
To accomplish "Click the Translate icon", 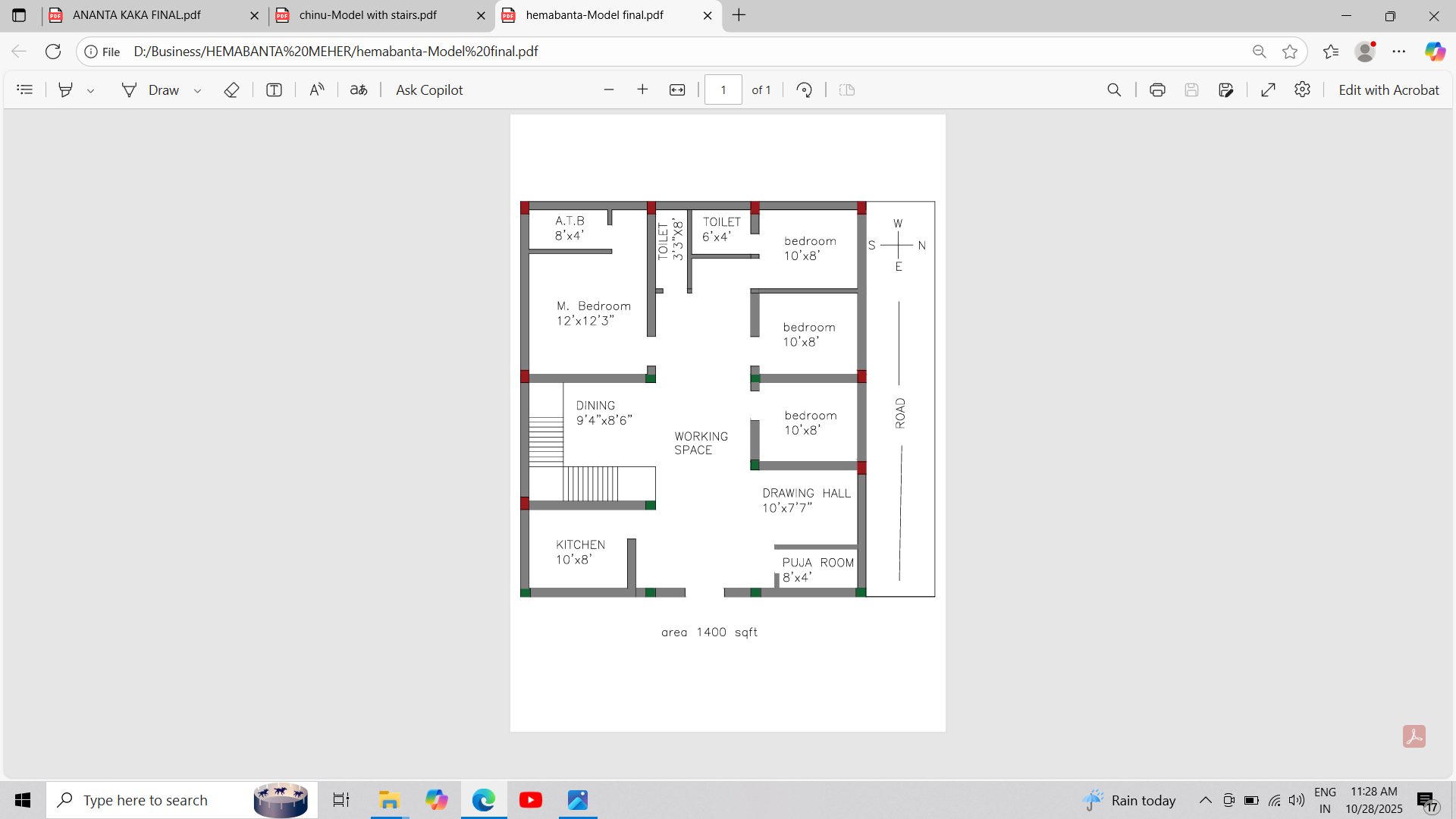I will [359, 89].
